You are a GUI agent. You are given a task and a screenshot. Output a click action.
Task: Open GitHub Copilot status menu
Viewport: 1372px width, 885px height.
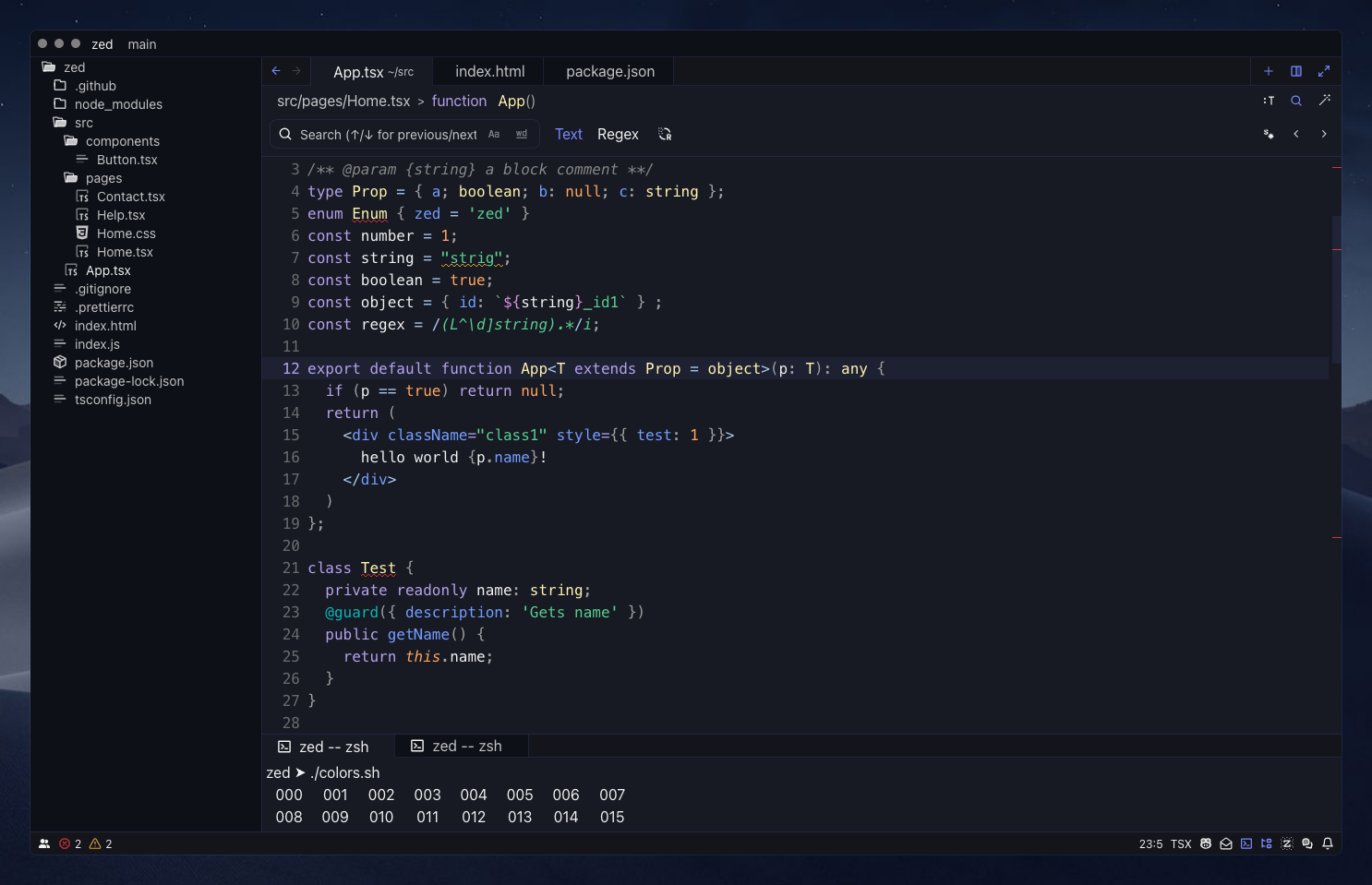[1206, 843]
